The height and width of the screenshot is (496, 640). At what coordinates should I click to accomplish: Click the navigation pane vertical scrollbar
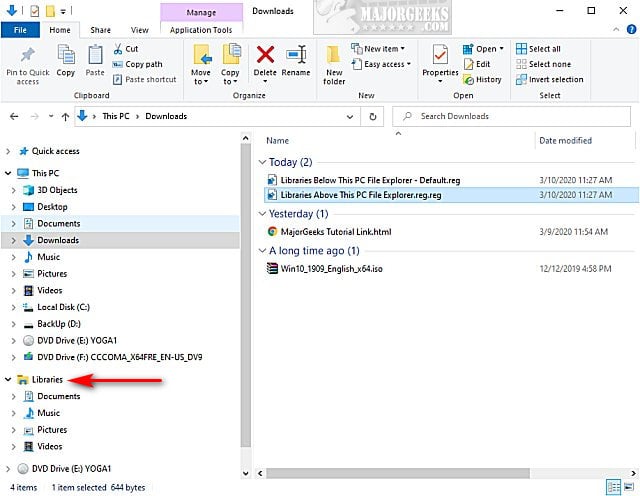pyautogui.click(x=245, y=296)
